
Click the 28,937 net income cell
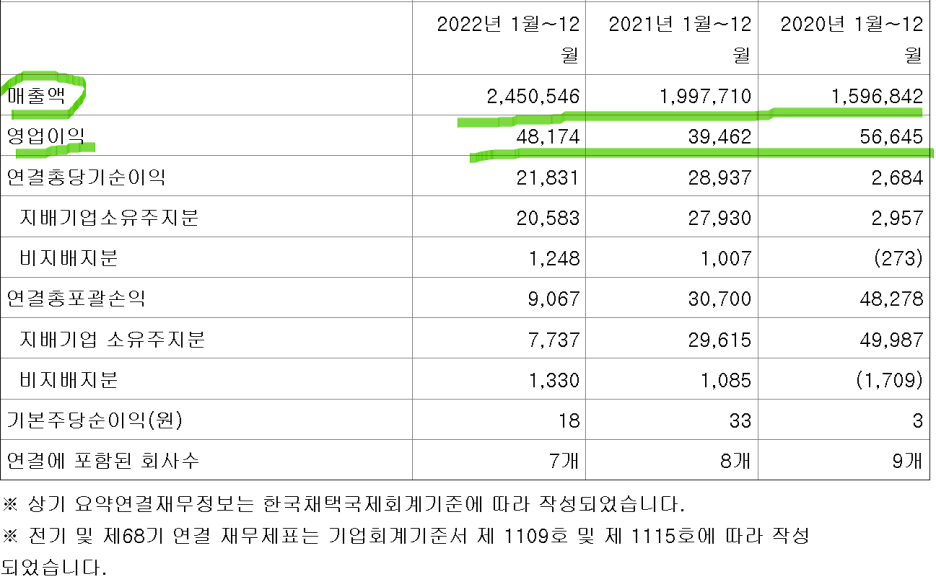click(x=720, y=178)
